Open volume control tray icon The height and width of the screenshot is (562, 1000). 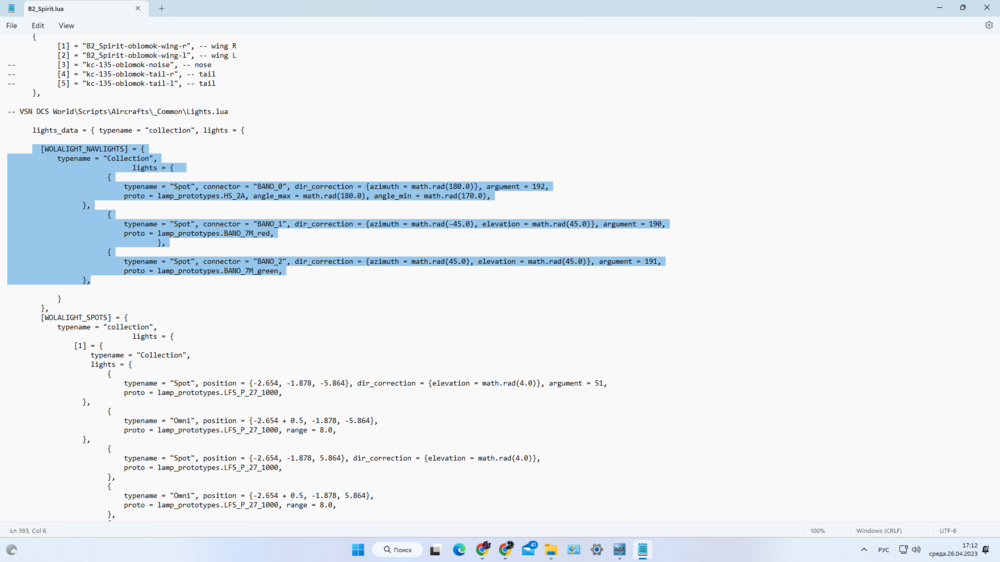[916, 549]
